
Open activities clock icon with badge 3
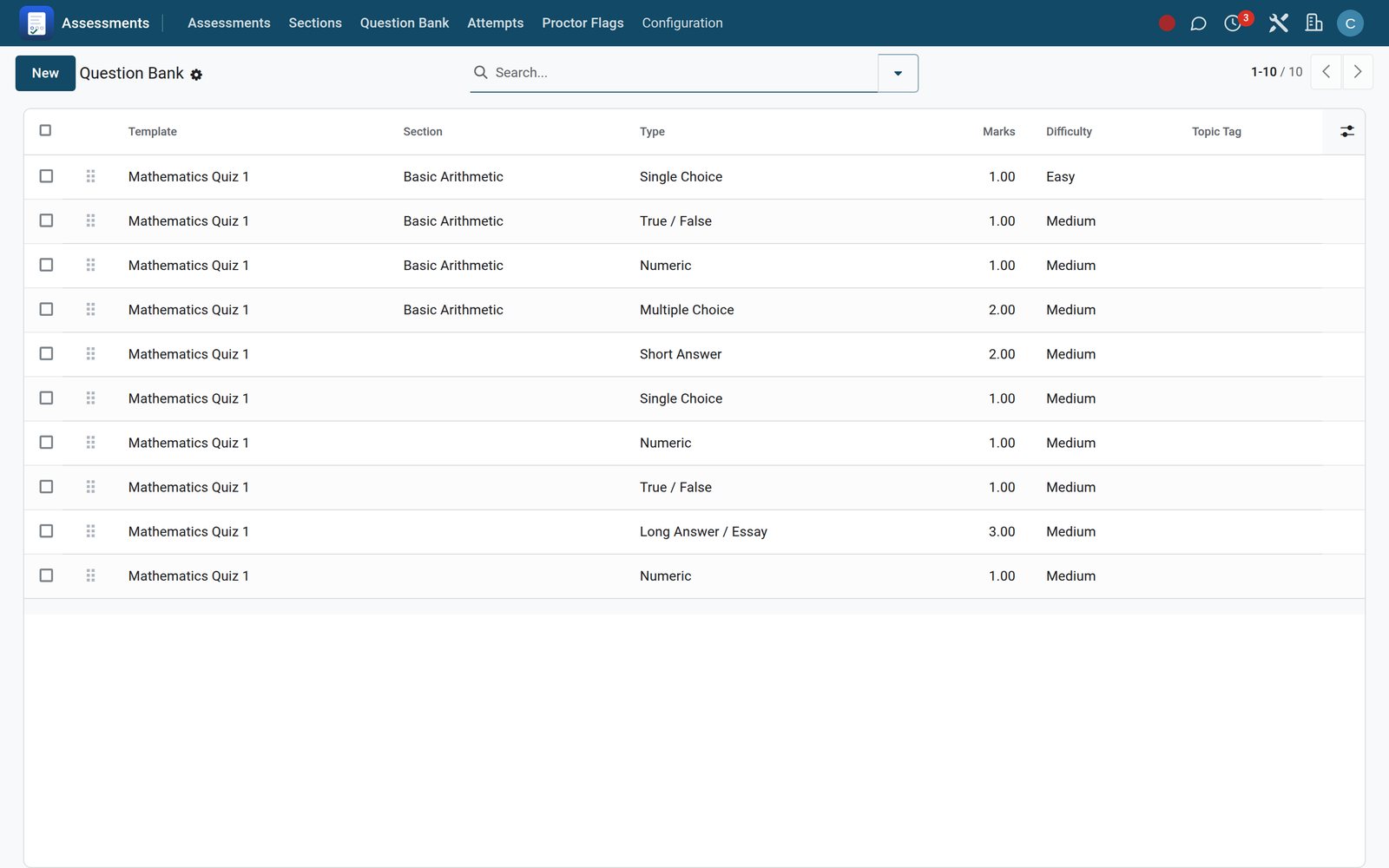point(1233,23)
